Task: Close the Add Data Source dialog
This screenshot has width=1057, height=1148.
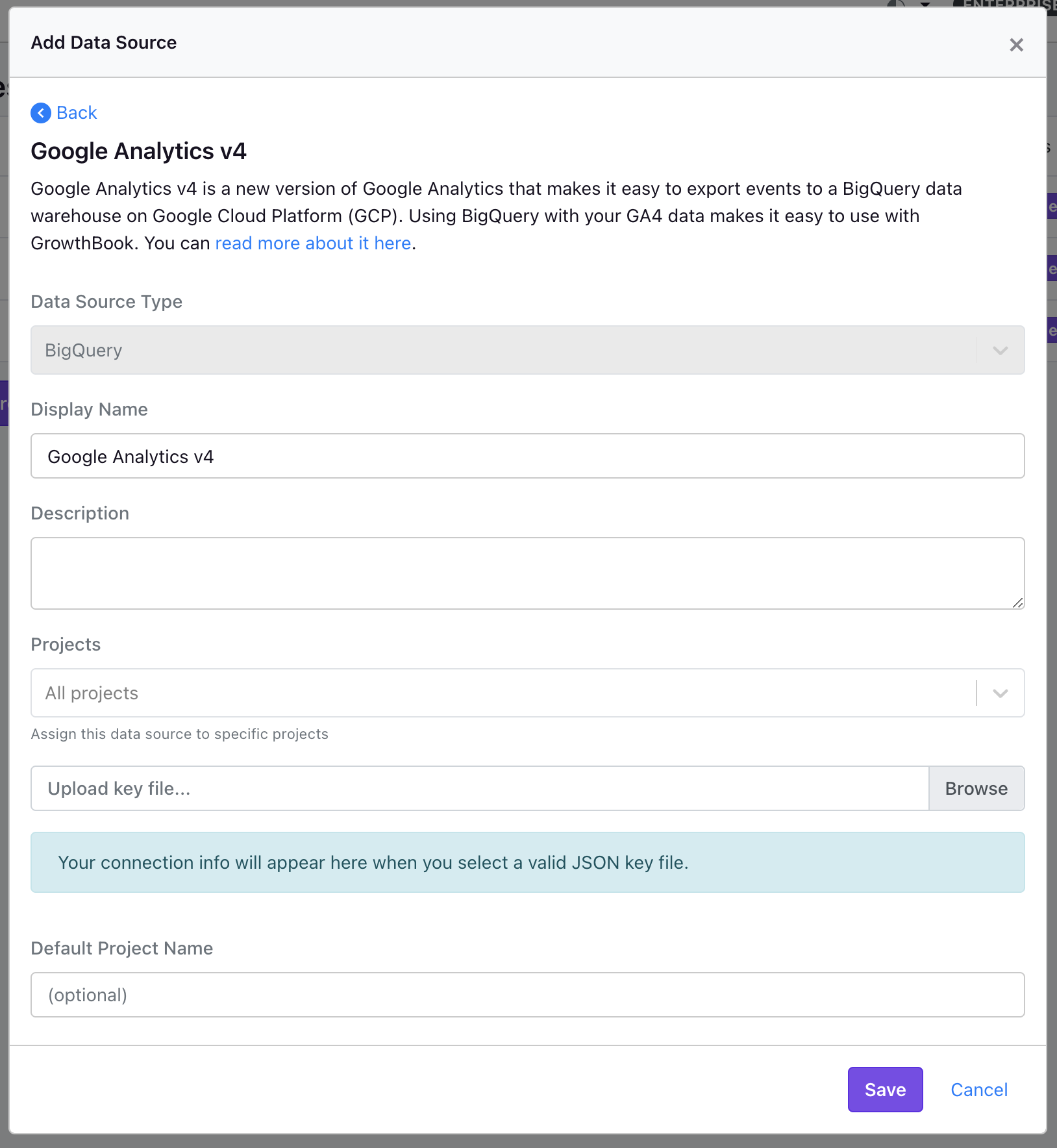Action: [1016, 45]
